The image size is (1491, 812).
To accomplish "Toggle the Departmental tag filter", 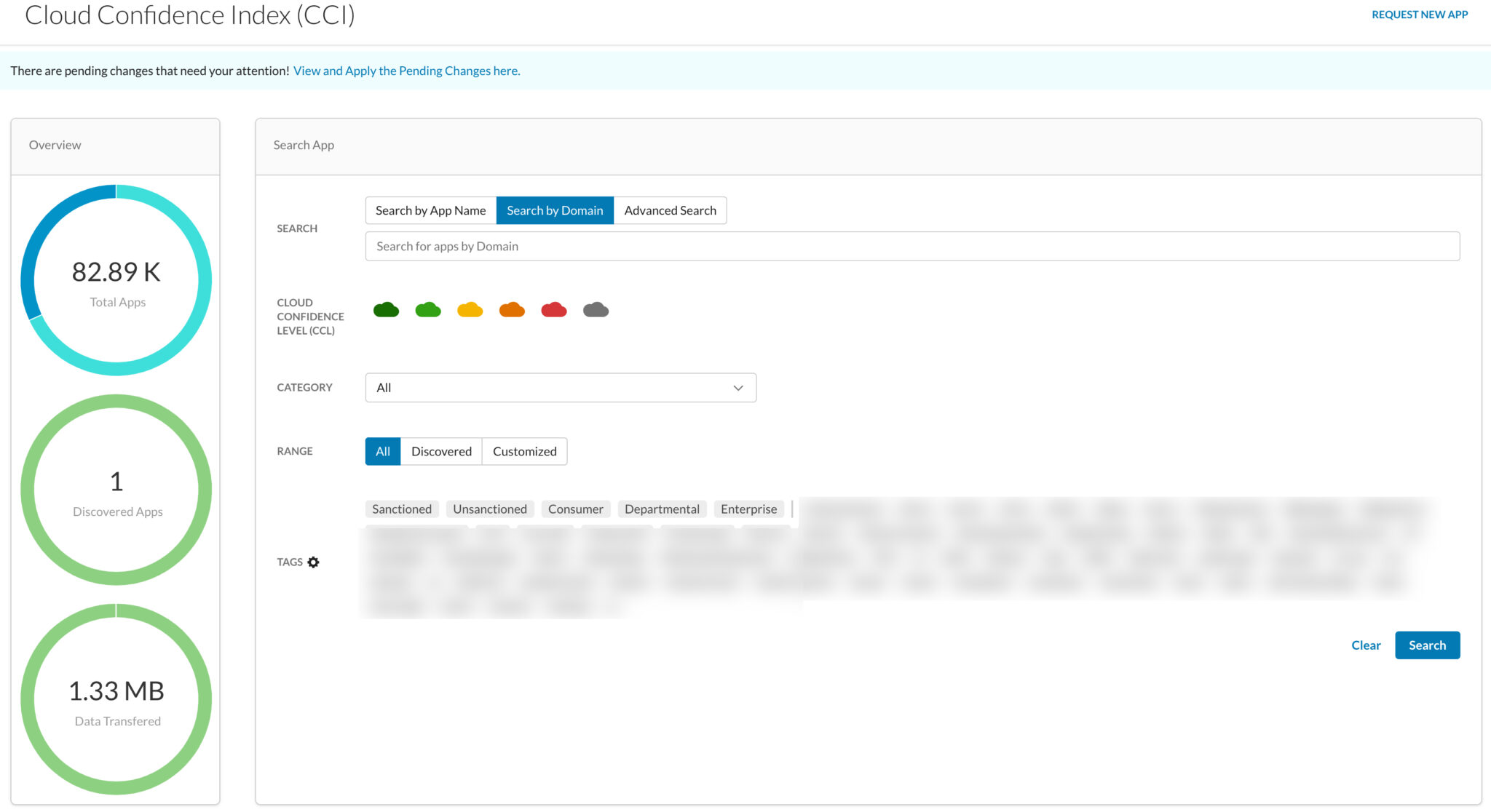I will (x=661, y=509).
